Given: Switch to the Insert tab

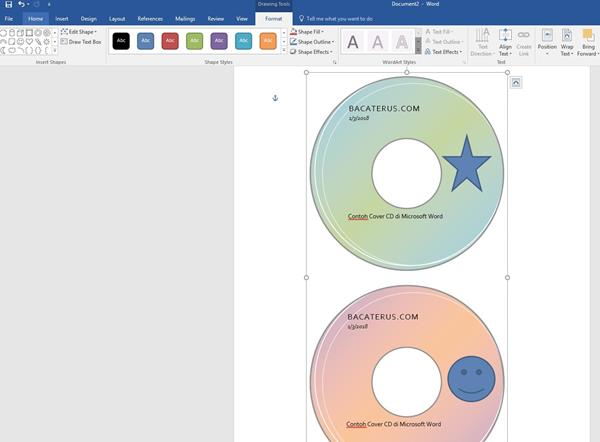Looking at the screenshot, I should pos(62,19).
